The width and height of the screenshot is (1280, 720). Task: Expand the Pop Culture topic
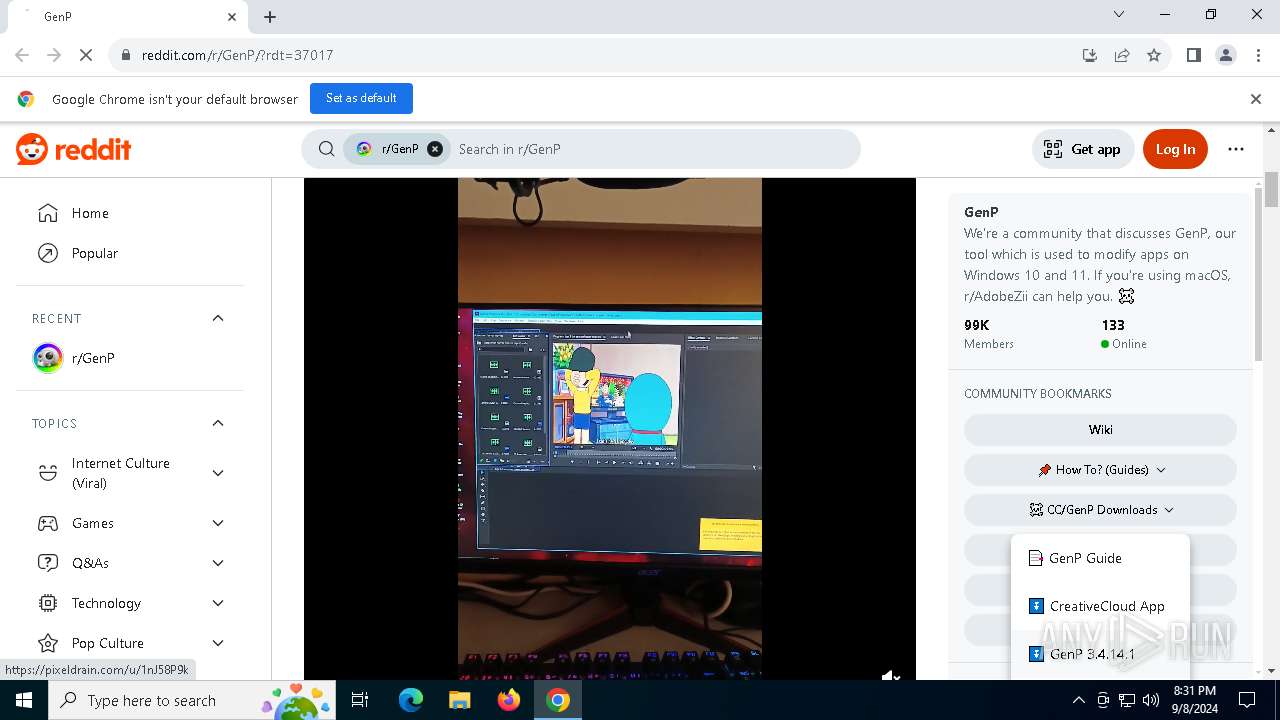pos(218,643)
